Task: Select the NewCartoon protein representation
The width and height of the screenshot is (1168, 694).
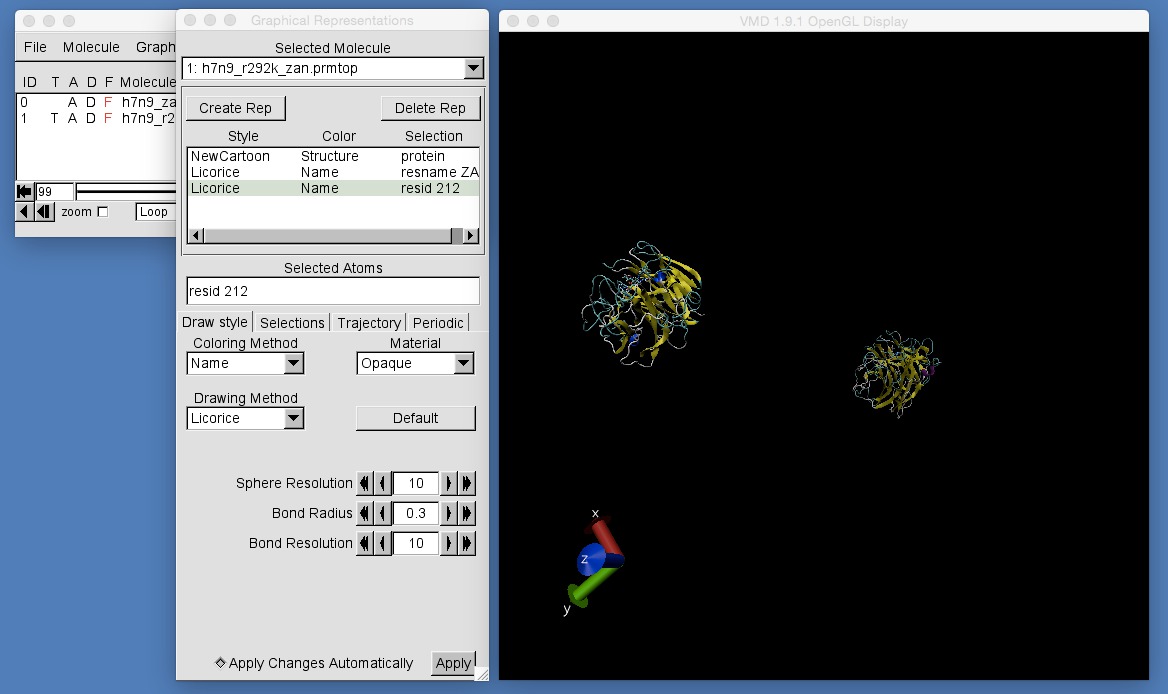Action: click(x=333, y=156)
